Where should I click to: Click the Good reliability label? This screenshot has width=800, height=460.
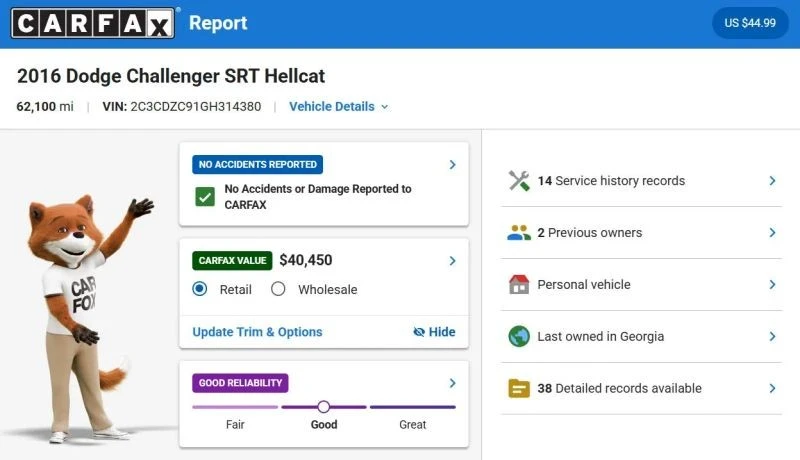tap(324, 424)
